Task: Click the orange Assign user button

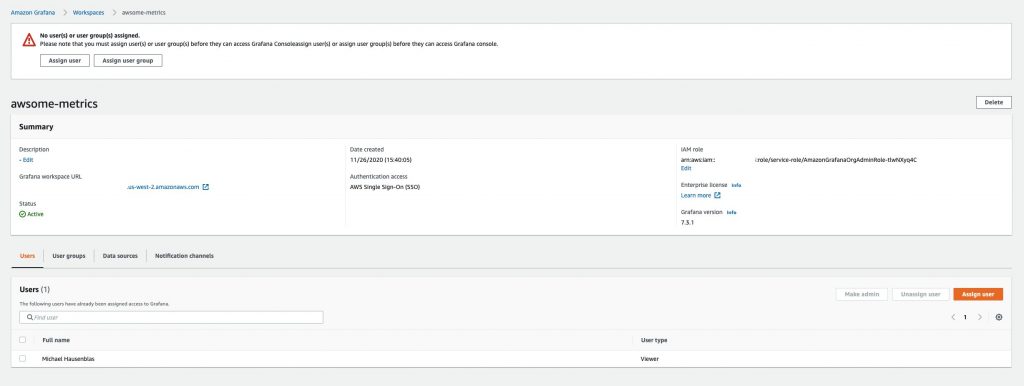Action: (x=978, y=295)
